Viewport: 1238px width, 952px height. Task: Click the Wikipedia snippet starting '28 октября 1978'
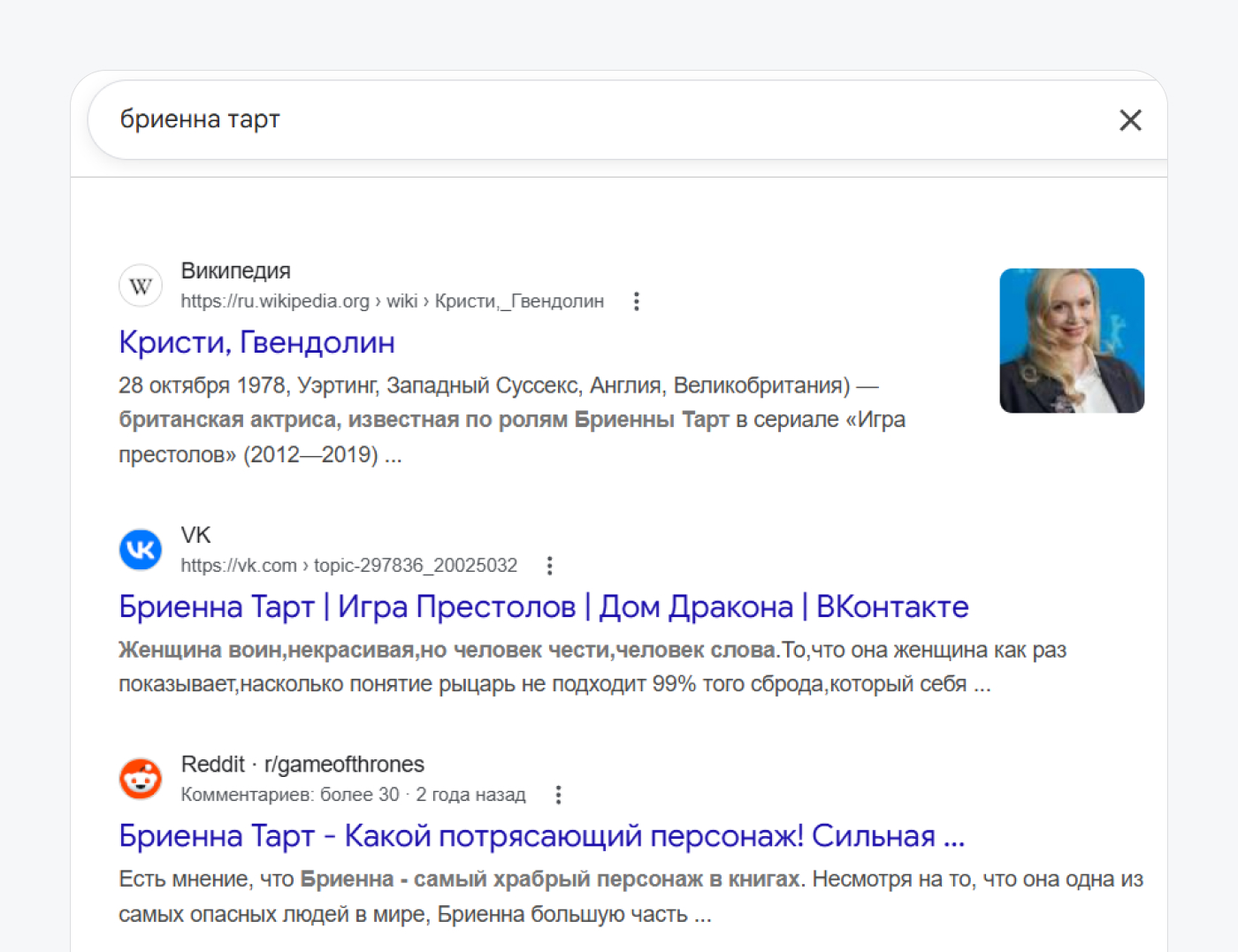tap(512, 420)
